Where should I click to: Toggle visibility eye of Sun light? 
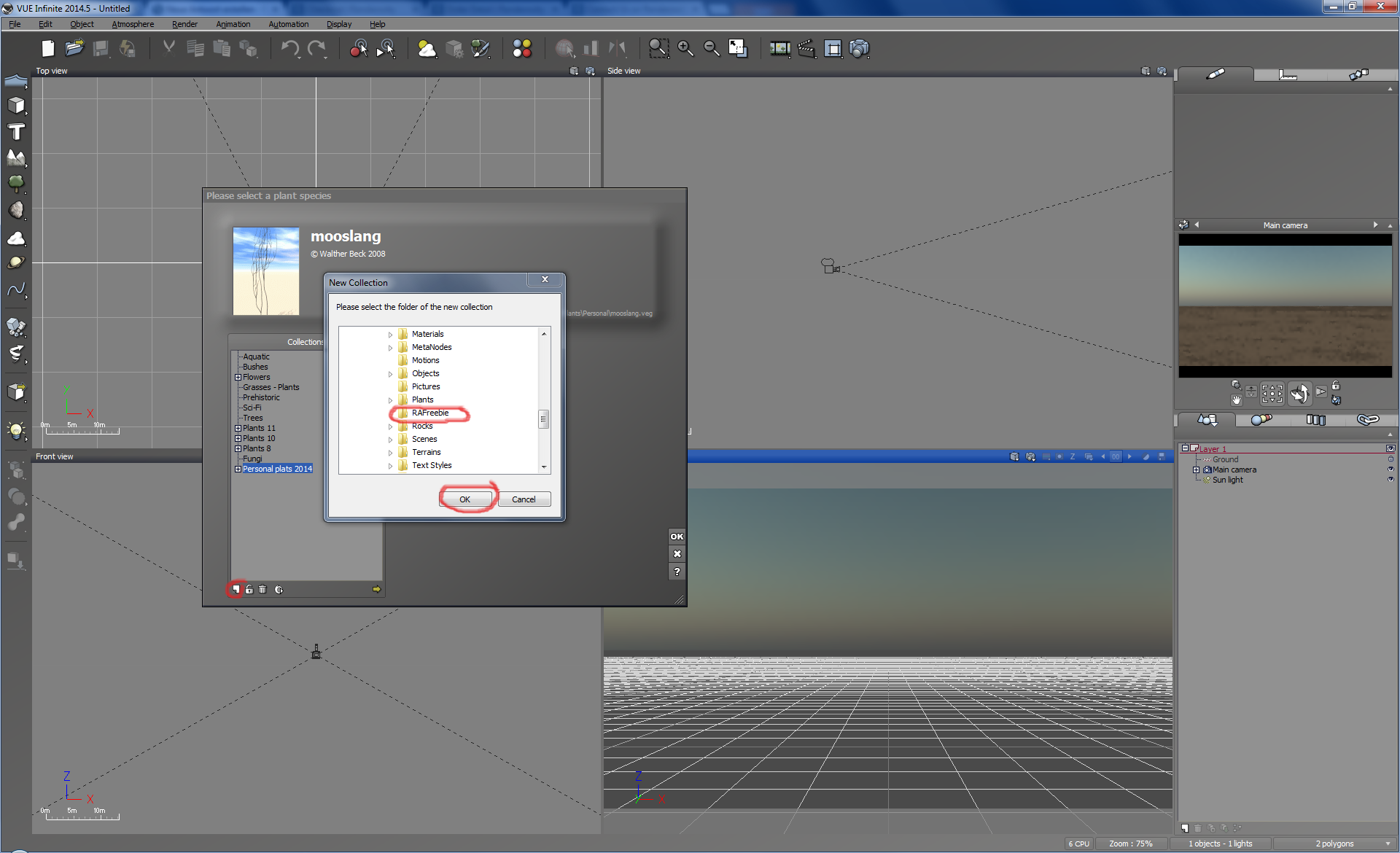coord(1390,480)
